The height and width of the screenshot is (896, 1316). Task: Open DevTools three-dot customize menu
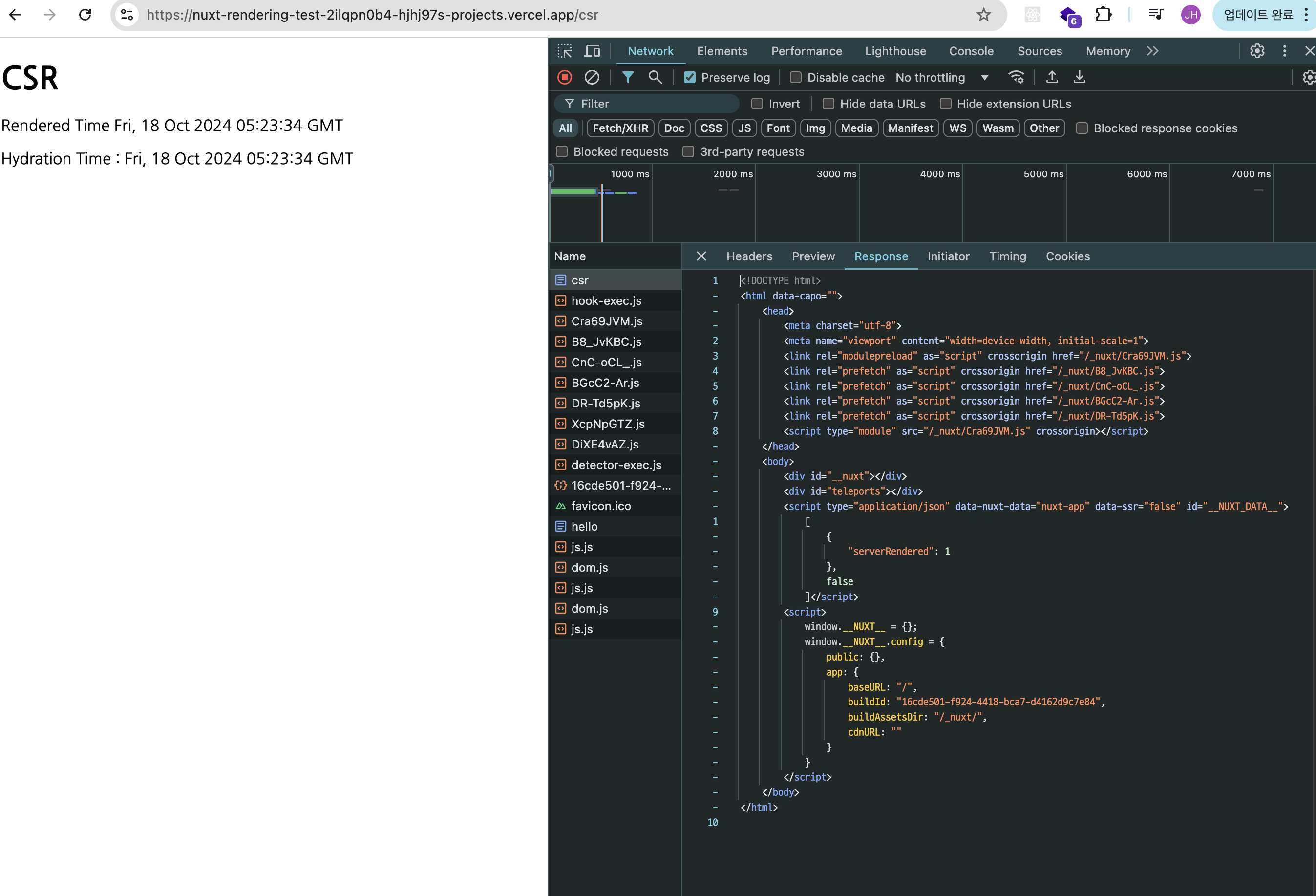point(1284,51)
